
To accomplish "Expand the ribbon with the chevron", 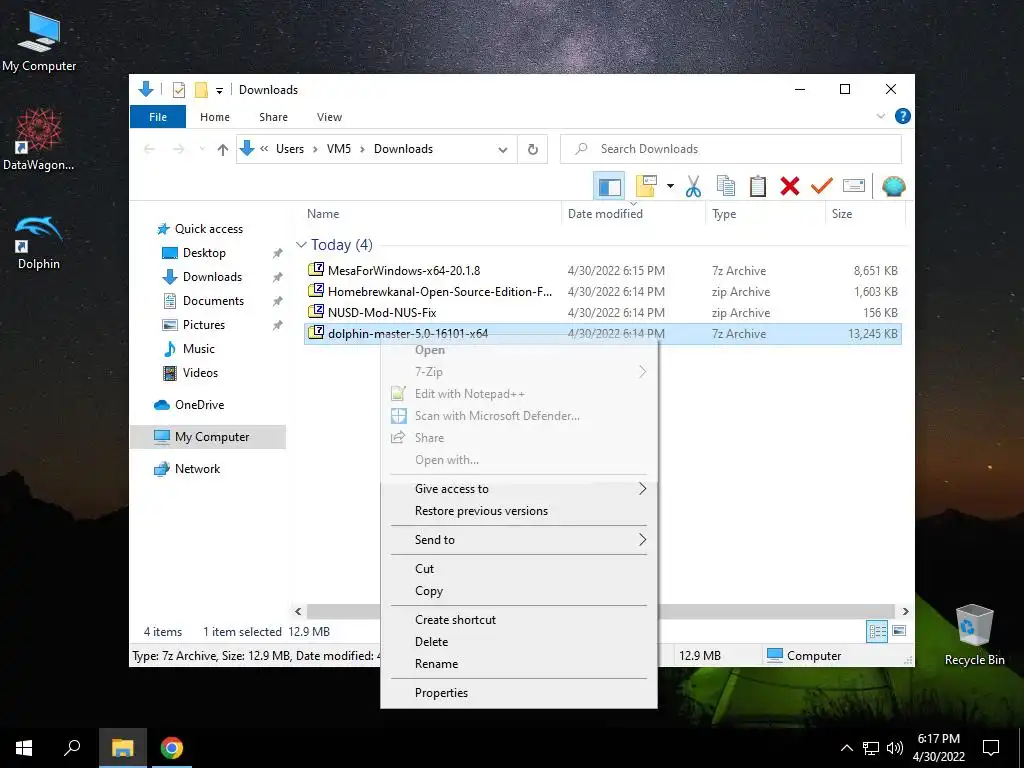I will 880,116.
